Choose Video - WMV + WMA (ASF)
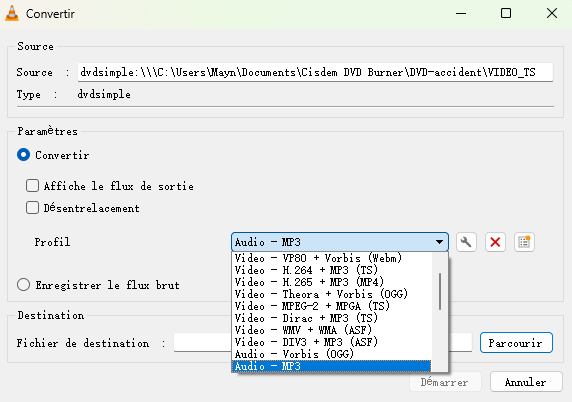Viewport: 572px width, 402px height. [x=331, y=330]
